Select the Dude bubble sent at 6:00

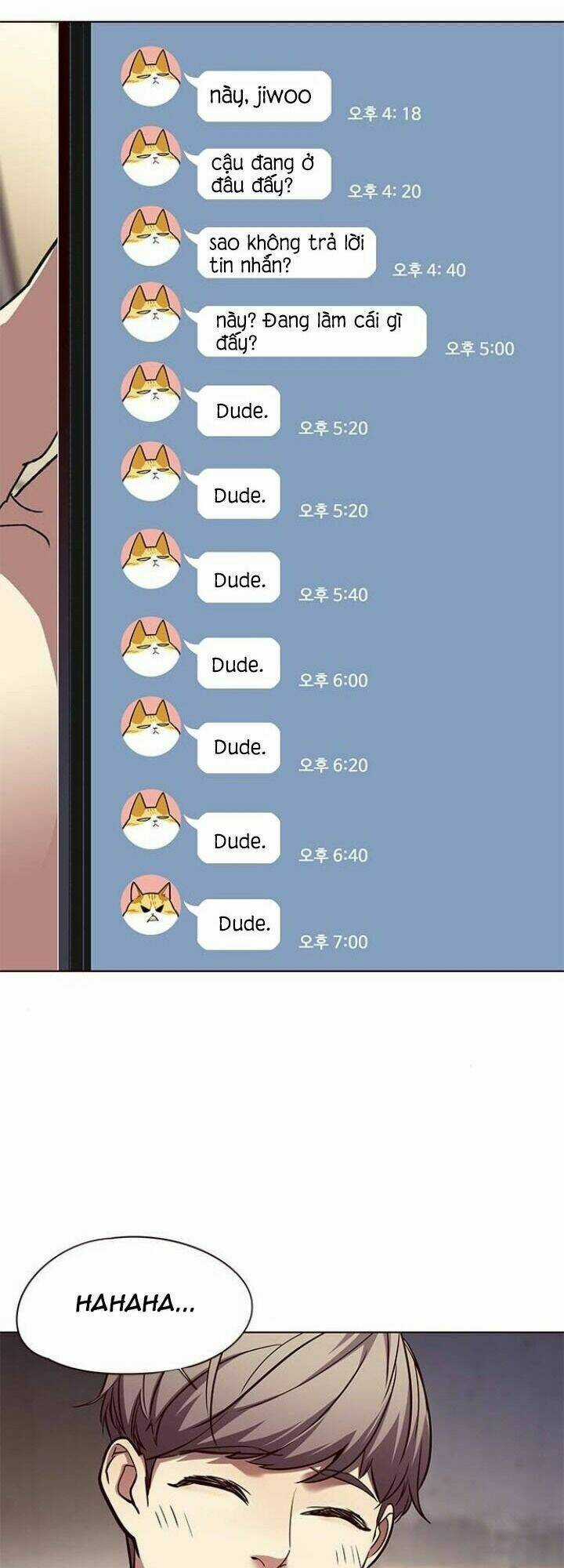[238, 663]
